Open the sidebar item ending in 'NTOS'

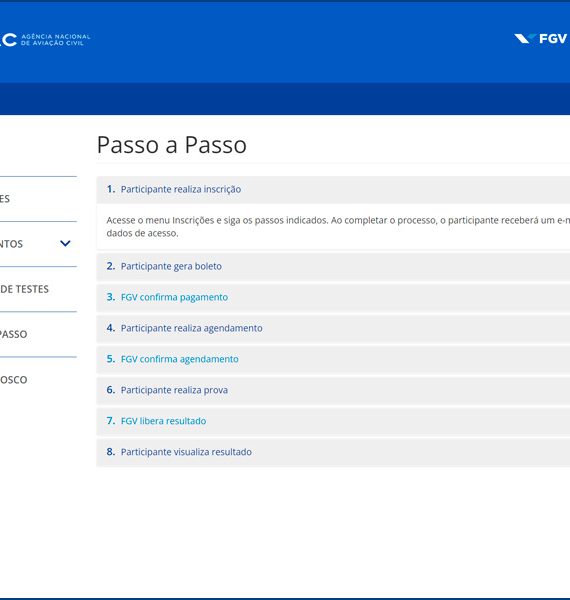[11, 244]
